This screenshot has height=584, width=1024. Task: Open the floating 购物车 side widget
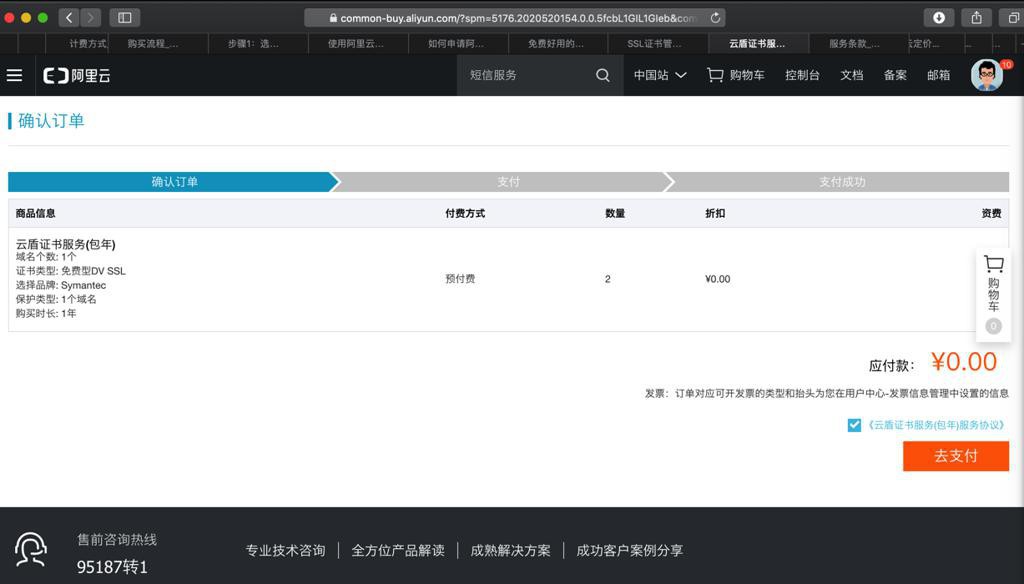[x=993, y=294]
